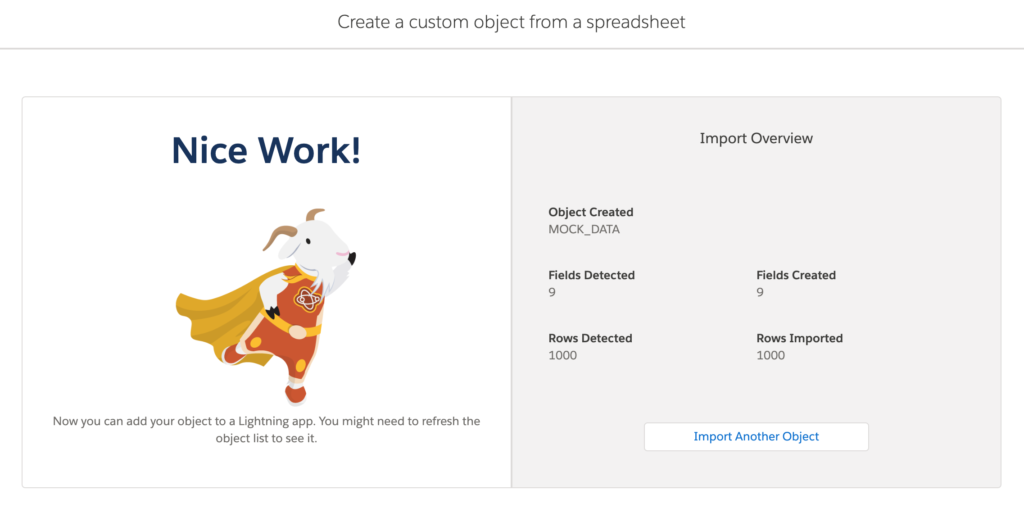This screenshot has width=1024, height=508.
Task: Click the Rows Detected value 1000
Action: 563,356
